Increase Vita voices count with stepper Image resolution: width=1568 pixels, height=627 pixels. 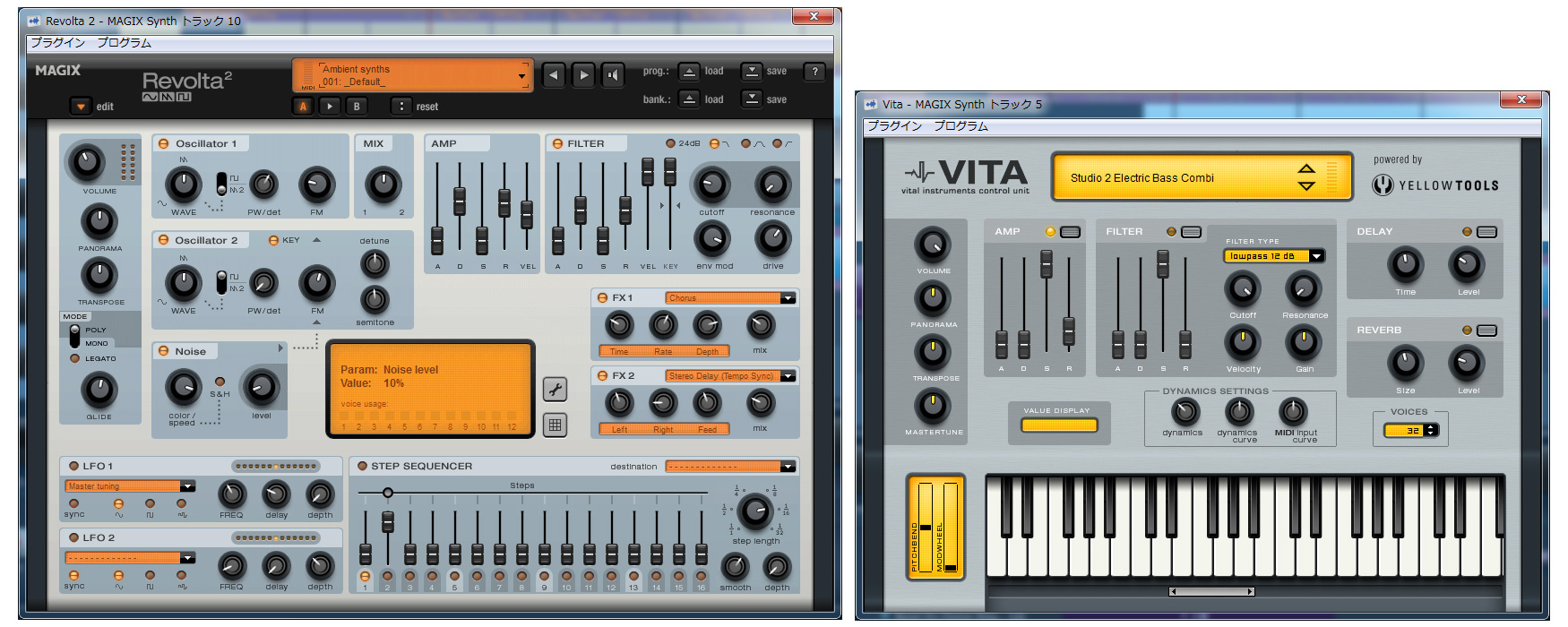point(1430,427)
